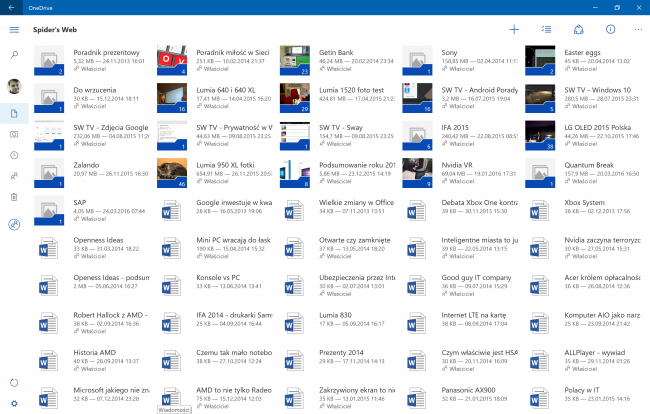Click the sync refresh icon in sidebar

point(14,383)
